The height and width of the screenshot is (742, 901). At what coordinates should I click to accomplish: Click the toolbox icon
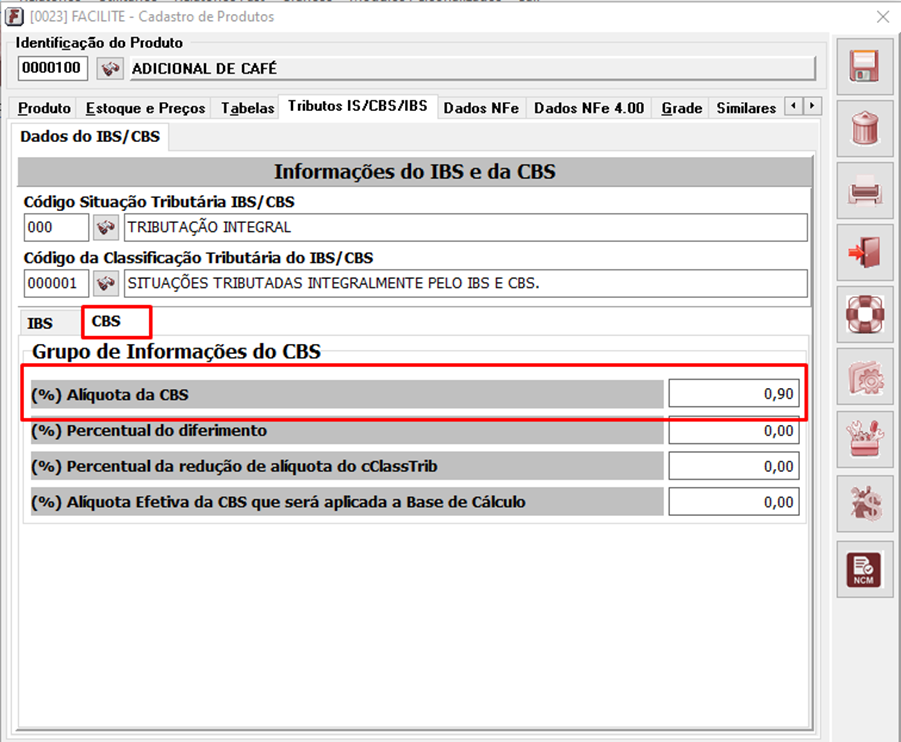click(x=864, y=439)
